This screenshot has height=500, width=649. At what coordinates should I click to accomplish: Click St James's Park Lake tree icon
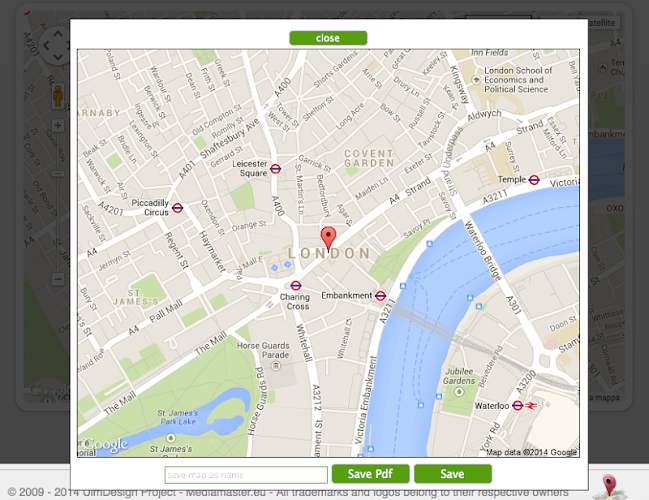tap(171, 438)
